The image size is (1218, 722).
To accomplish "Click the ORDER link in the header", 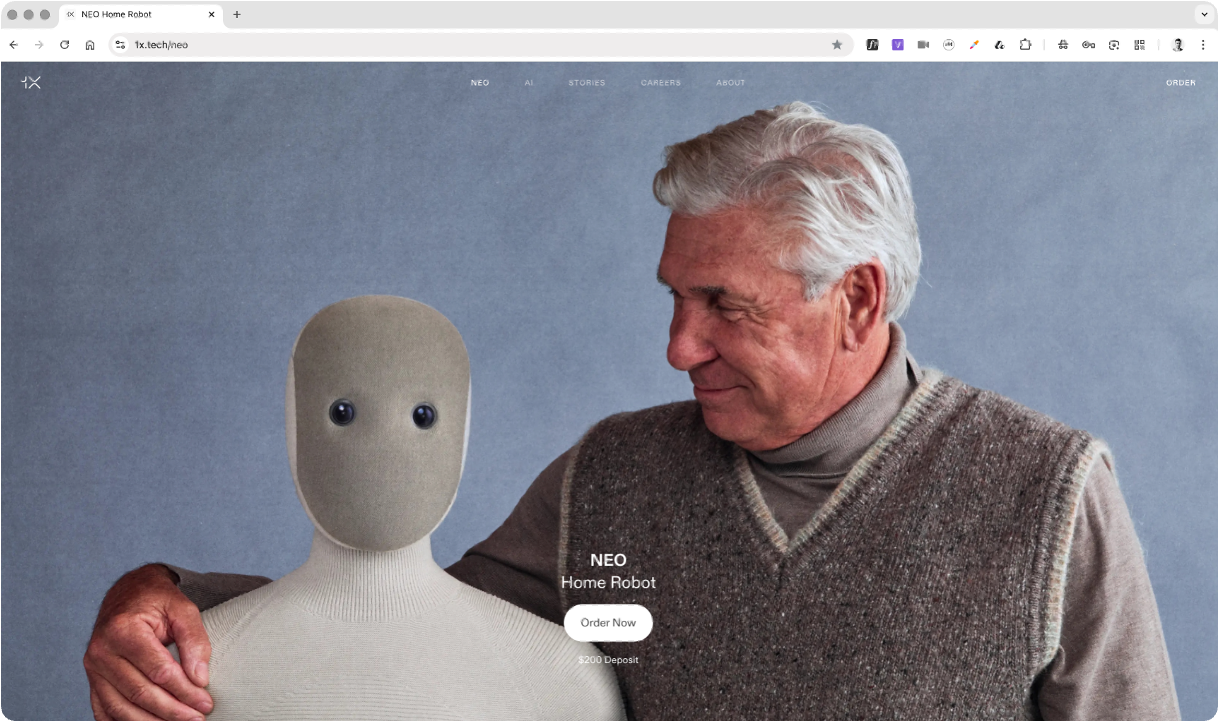I will coord(1181,83).
